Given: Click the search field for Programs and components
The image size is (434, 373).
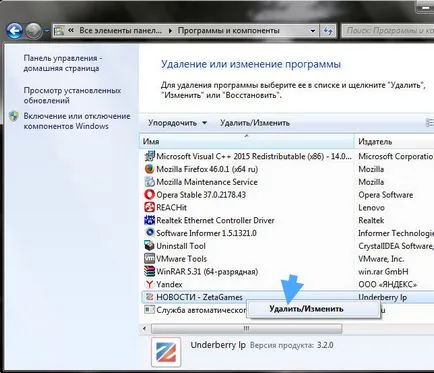Looking at the screenshot, I should 388,31.
